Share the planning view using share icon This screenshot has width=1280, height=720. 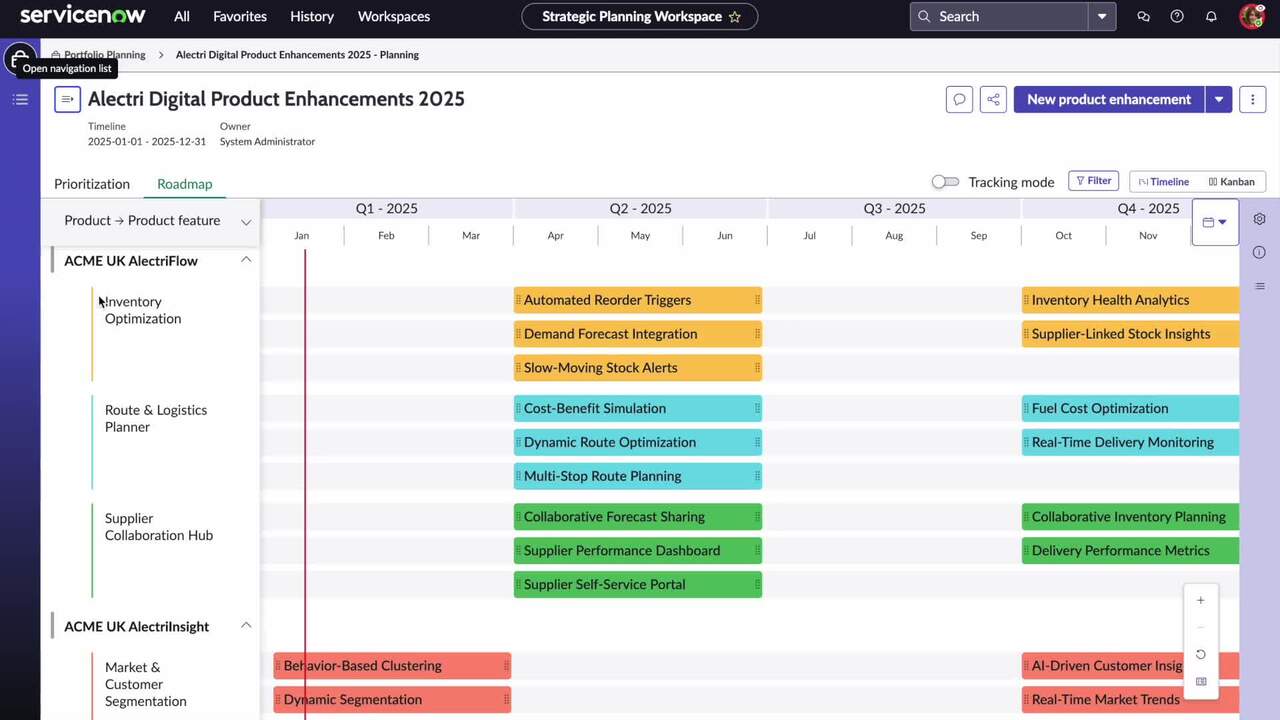coord(993,99)
